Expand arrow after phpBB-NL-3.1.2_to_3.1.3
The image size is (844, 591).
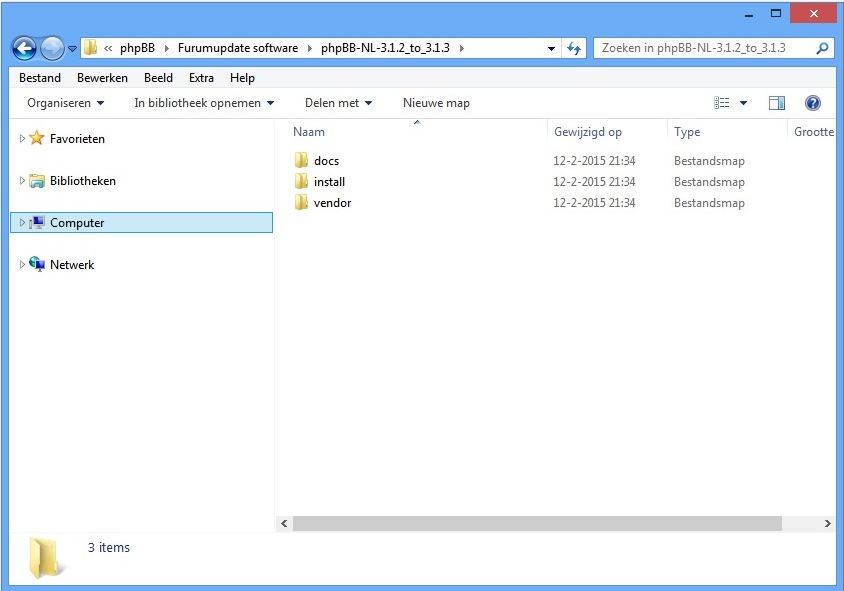pos(462,48)
